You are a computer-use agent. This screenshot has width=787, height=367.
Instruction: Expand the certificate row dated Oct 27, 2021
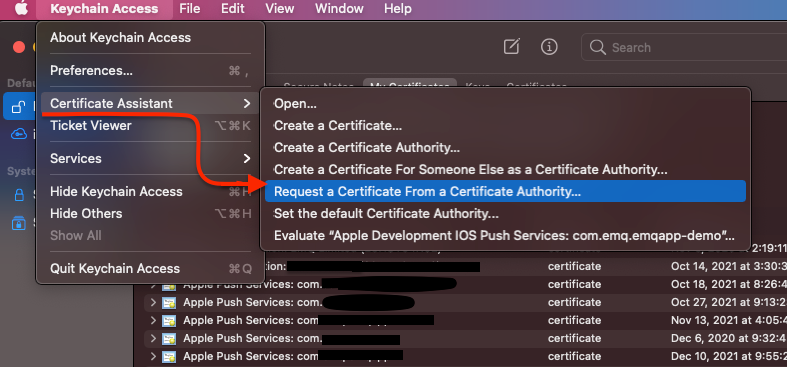[154, 302]
